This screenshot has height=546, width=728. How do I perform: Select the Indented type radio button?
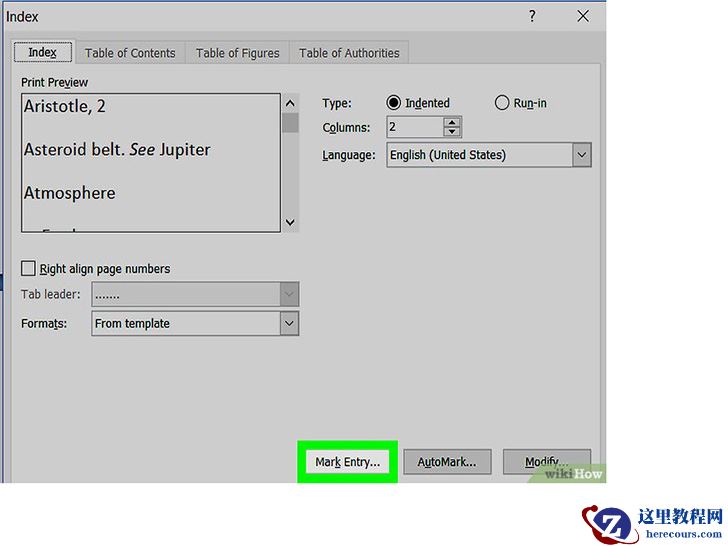tap(393, 103)
